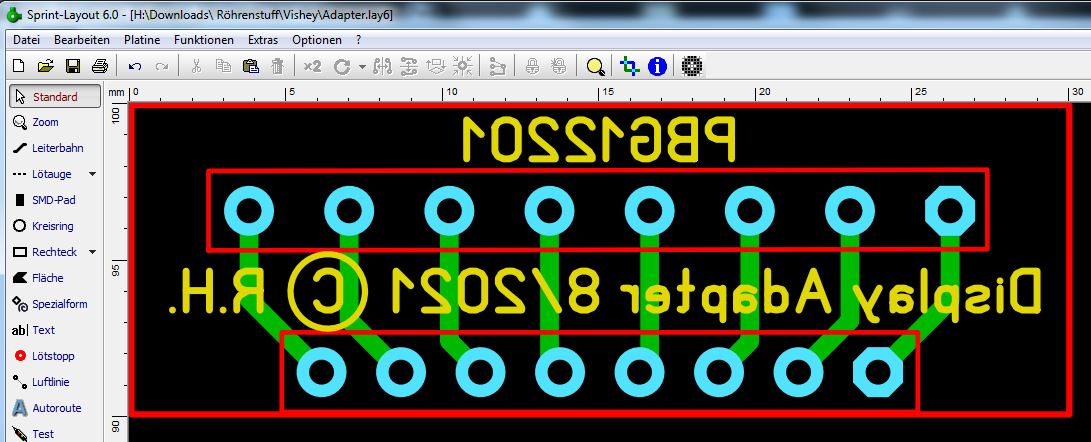The height and width of the screenshot is (442, 1091).
Task: Click the magnifier search icon in toolbar
Action: 595,67
